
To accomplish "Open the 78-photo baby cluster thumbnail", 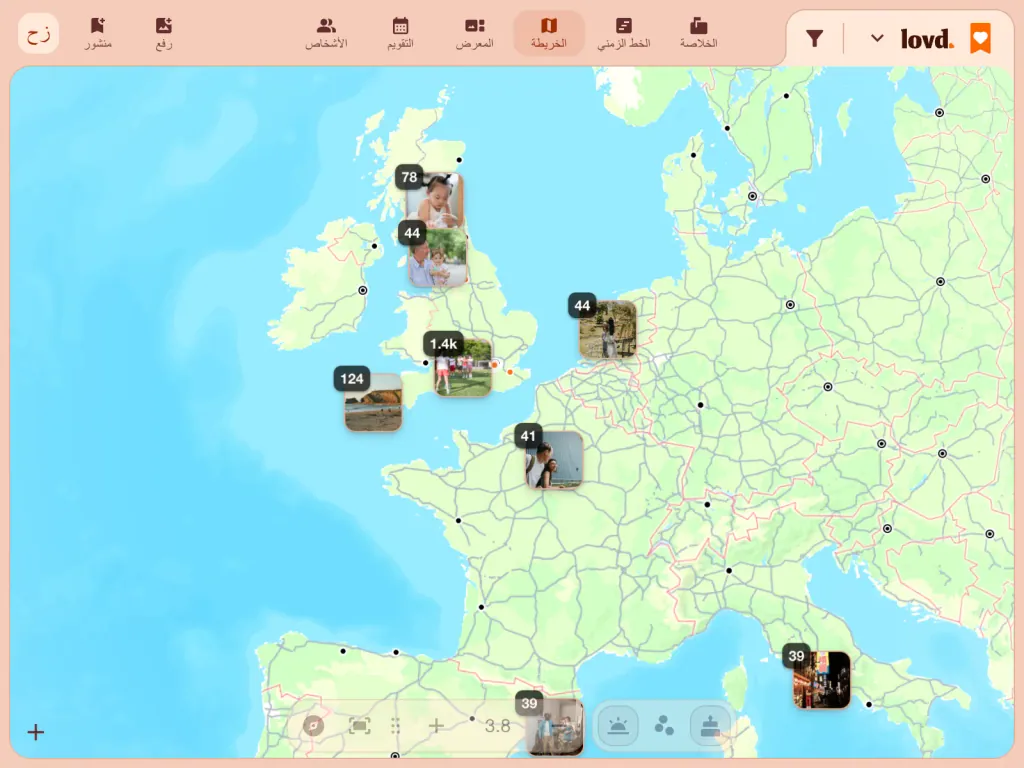I will coord(434,199).
